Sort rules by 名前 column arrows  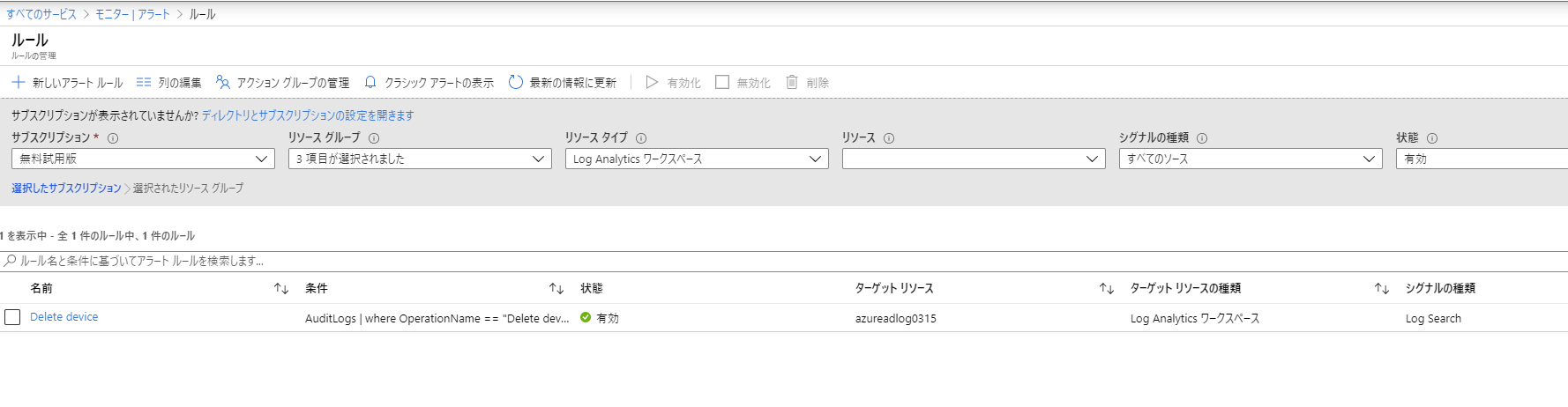(x=281, y=289)
